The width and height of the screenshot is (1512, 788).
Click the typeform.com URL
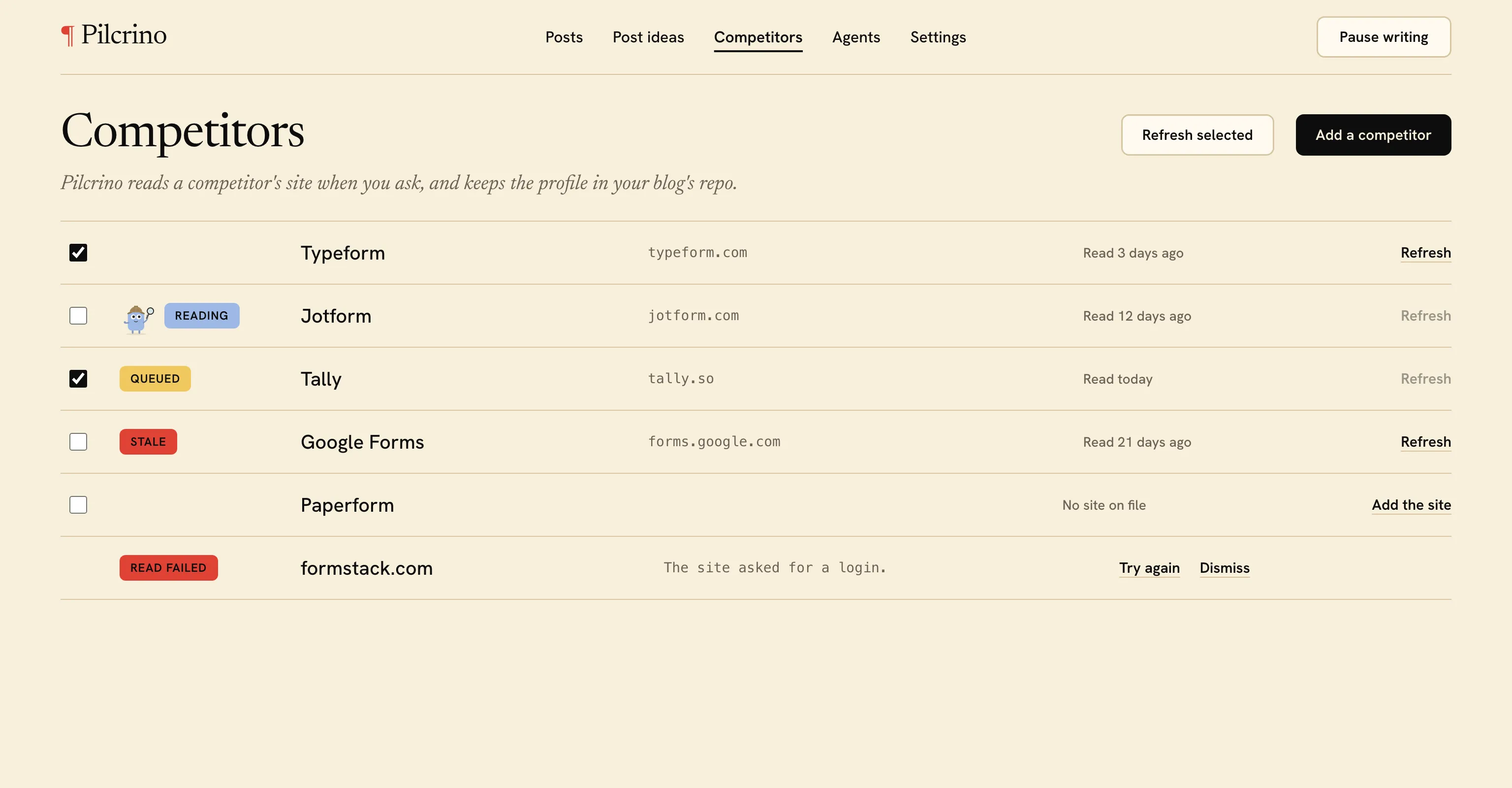[x=697, y=253]
